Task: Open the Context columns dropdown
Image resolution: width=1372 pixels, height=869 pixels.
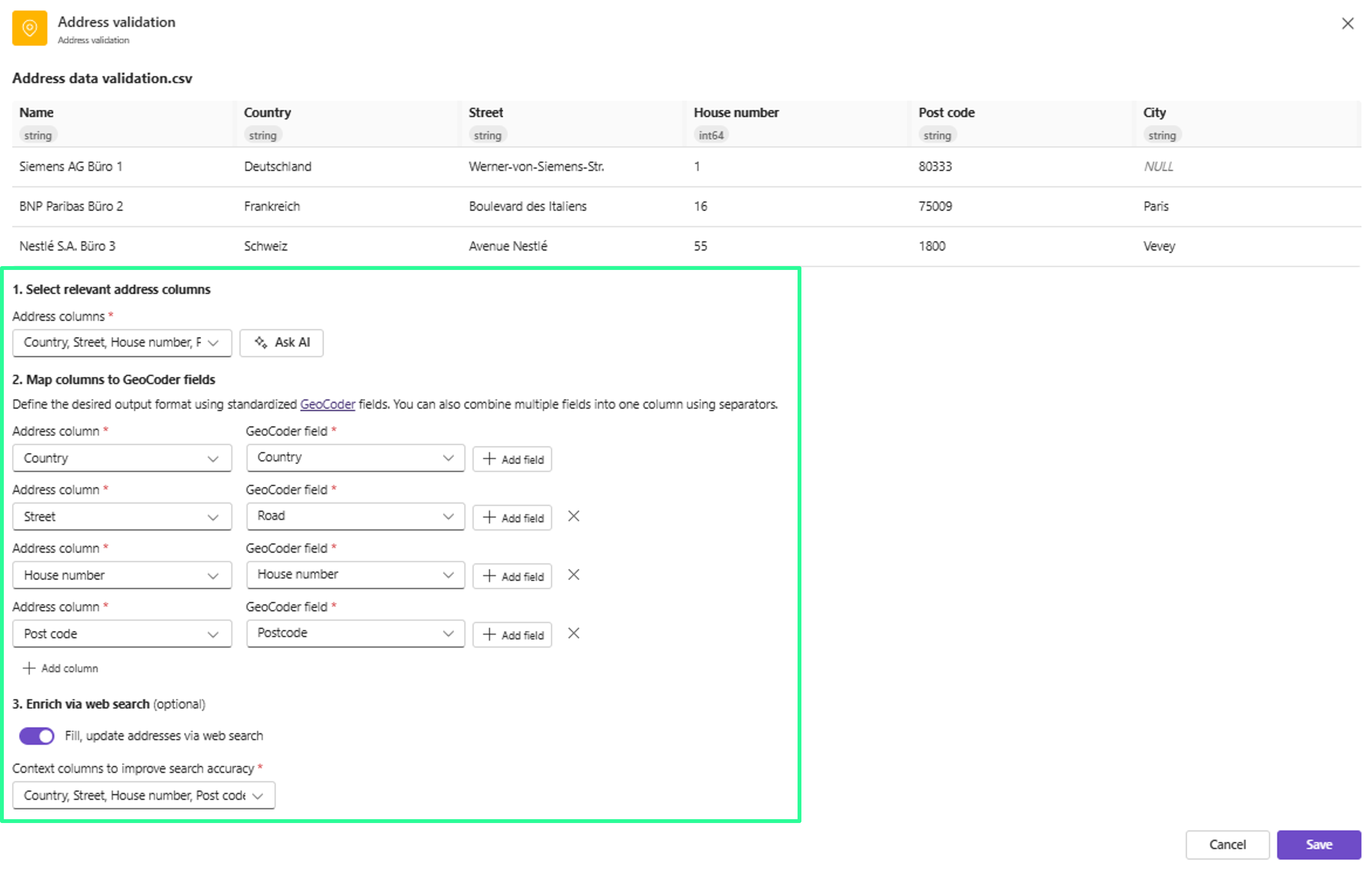Action: click(x=143, y=795)
